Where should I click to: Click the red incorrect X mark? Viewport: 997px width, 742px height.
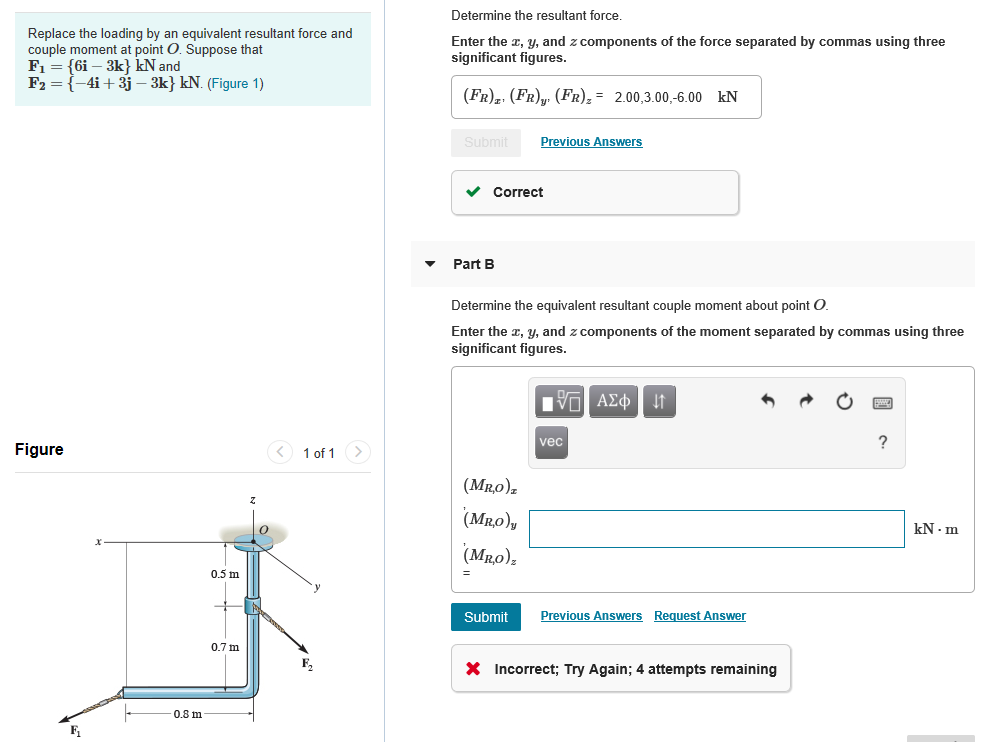click(x=473, y=668)
